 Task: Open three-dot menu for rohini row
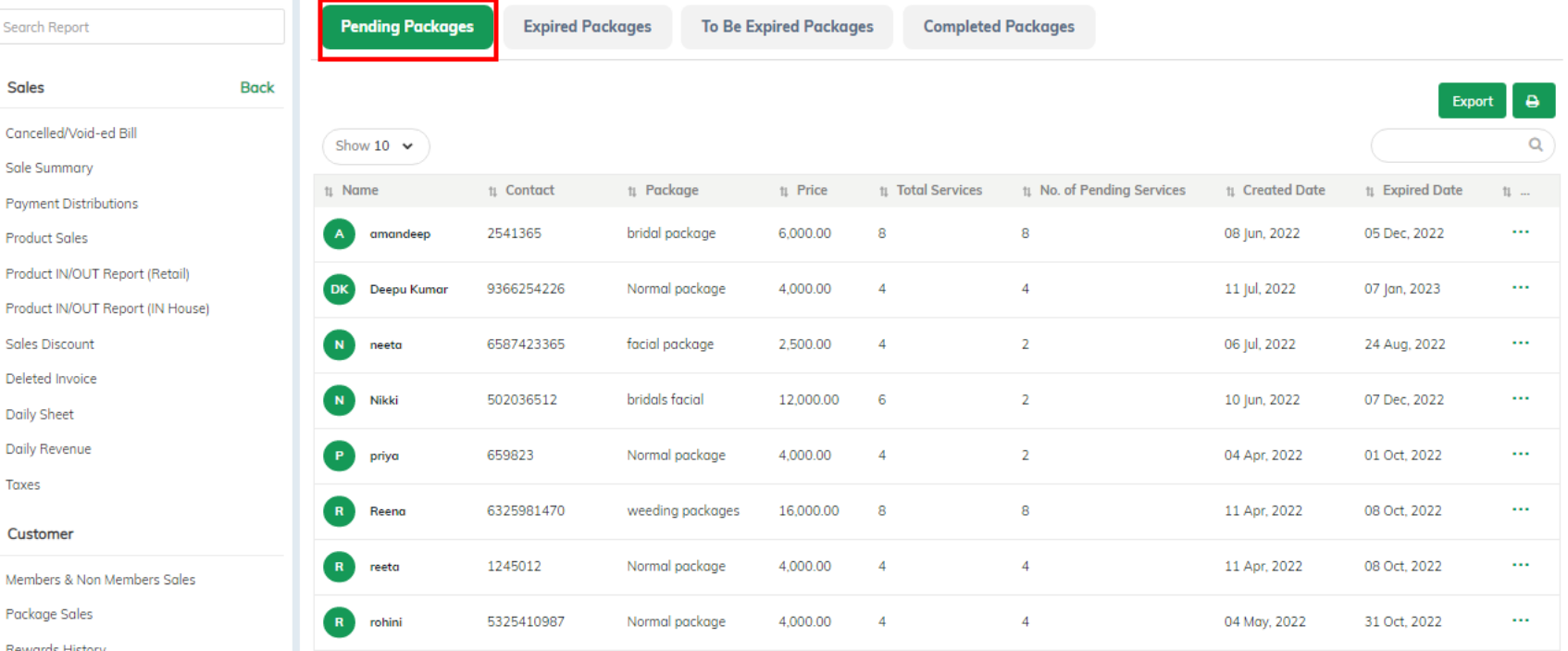1521,621
